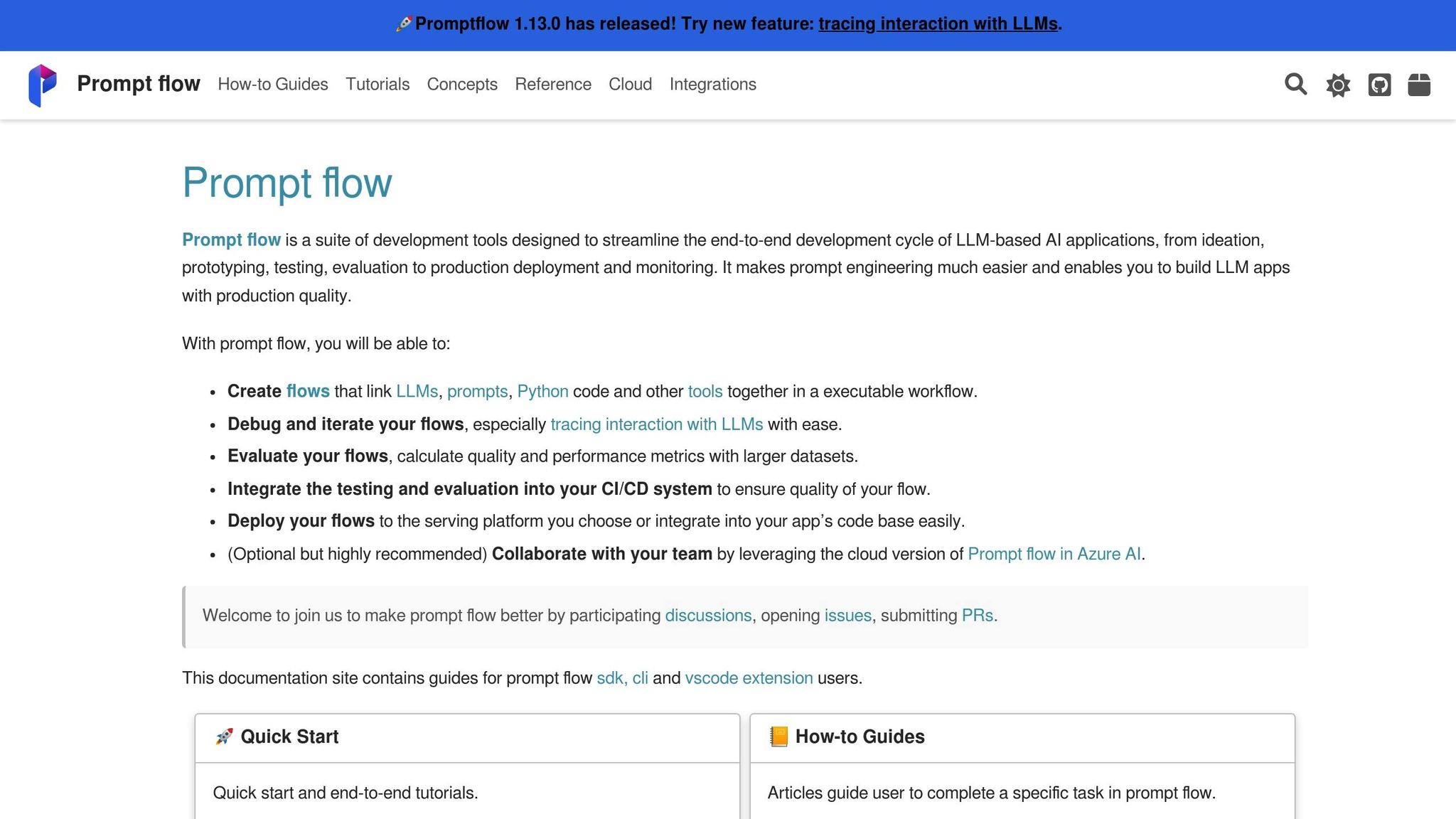Viewport: 1456px width, 819px height.
Task: Select Tutorials in the top navigation
Action: [x=378, y=85]
